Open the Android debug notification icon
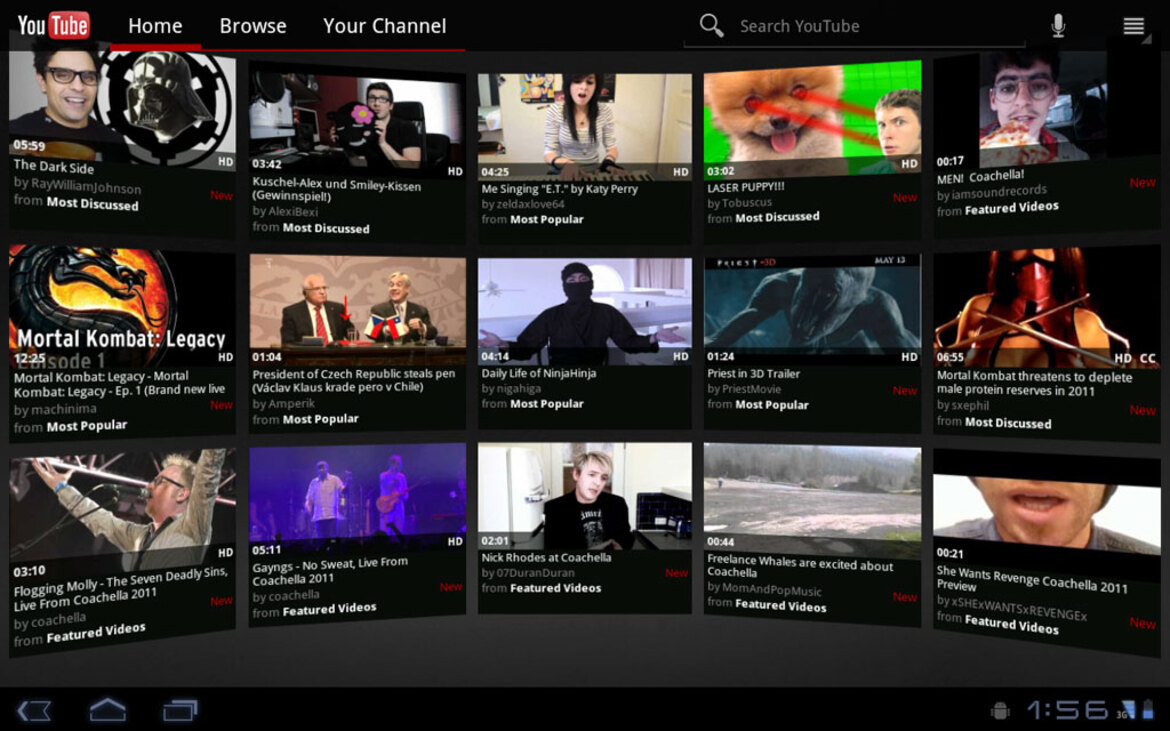This screenshot has height=731, width=1170. point(1000,710)
